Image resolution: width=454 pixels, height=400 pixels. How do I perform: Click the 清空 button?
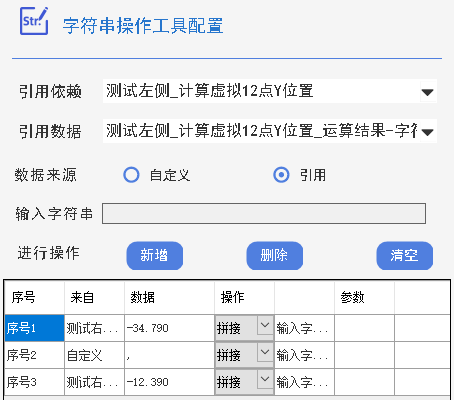405,256
